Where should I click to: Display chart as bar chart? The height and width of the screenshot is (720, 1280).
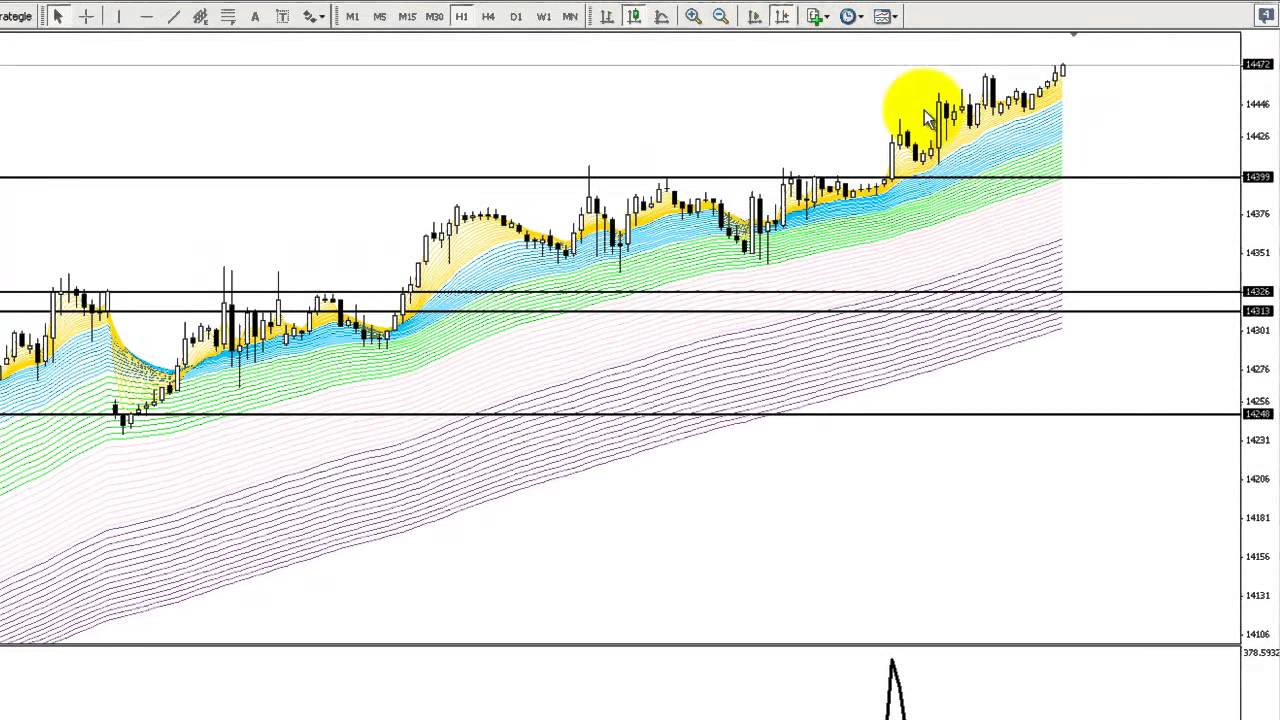607,16
